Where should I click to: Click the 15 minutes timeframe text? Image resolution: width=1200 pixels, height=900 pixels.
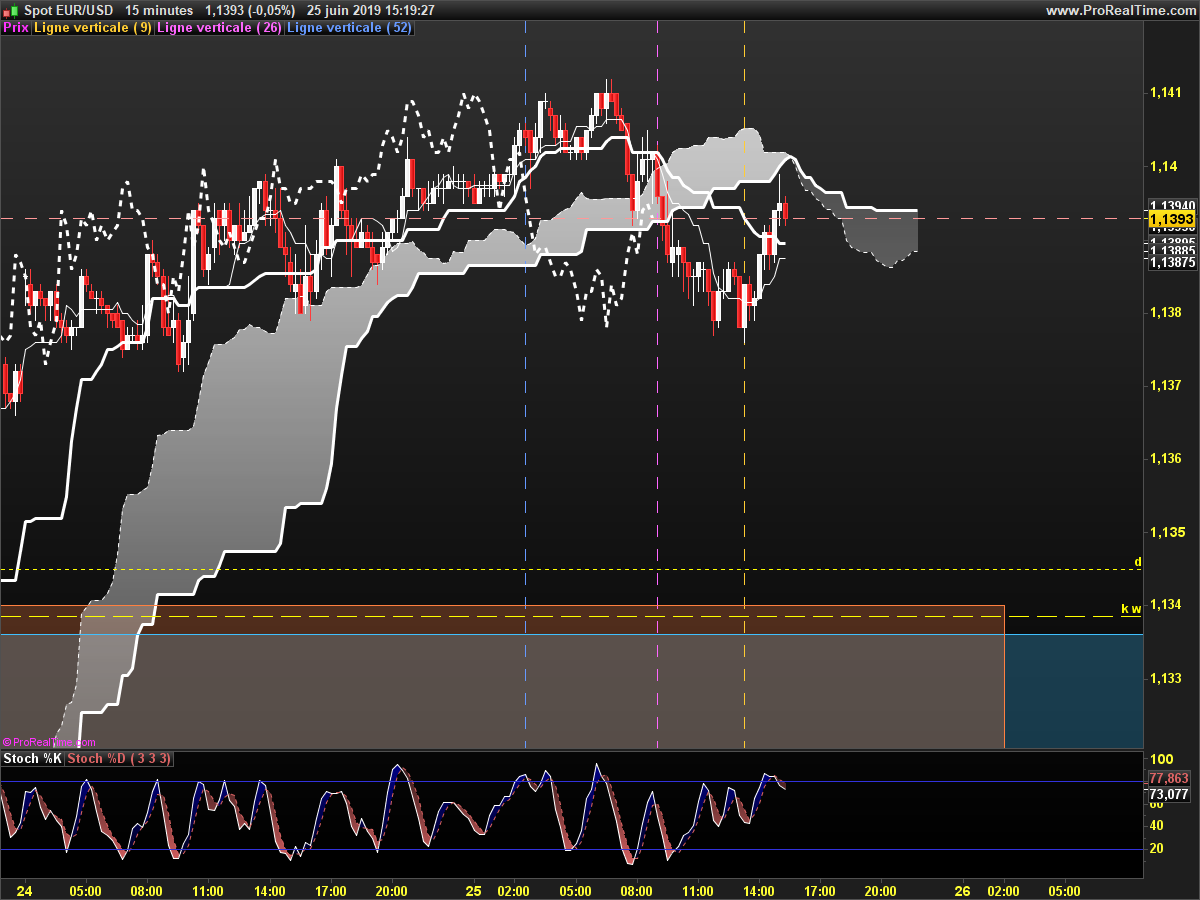tap(159, 10)
